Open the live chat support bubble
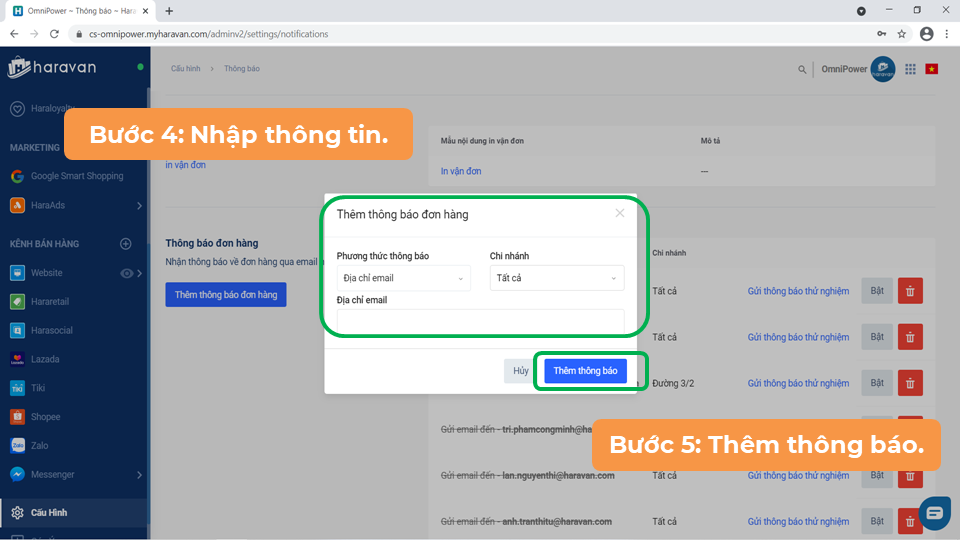 pyautogui.click(x=934, y=512)
